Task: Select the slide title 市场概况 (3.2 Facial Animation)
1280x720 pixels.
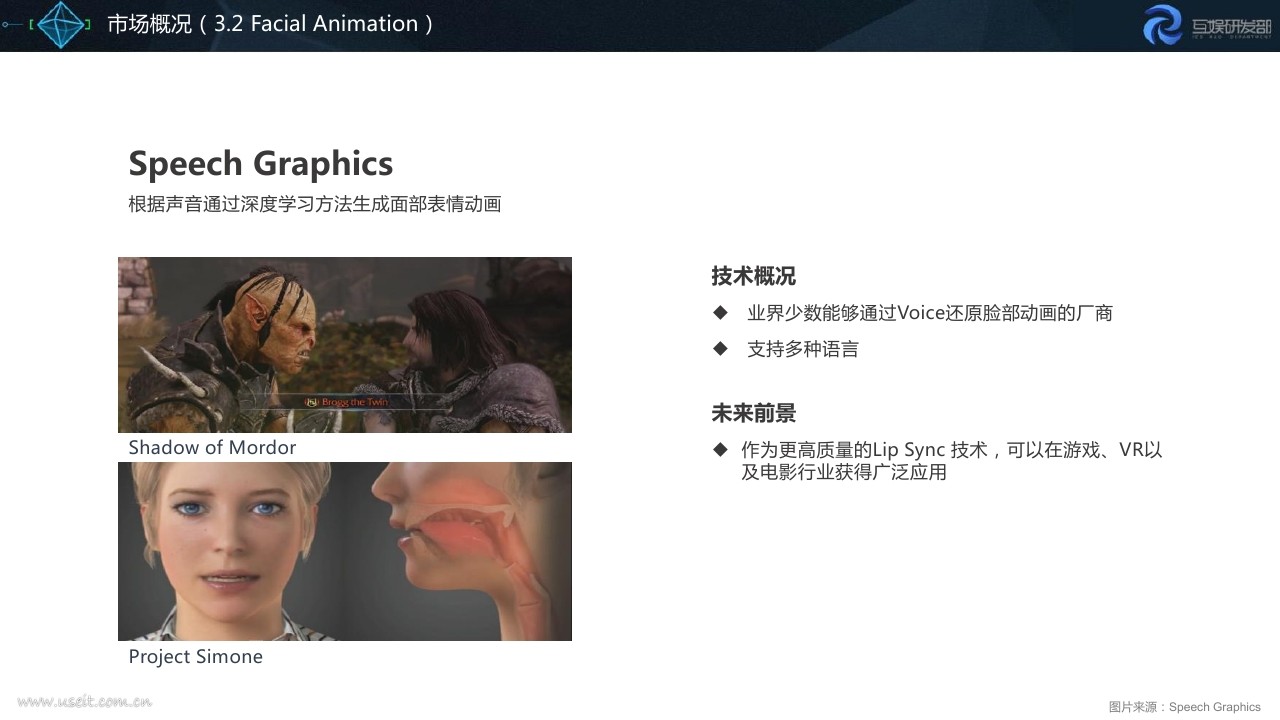Action: point(270,24)
